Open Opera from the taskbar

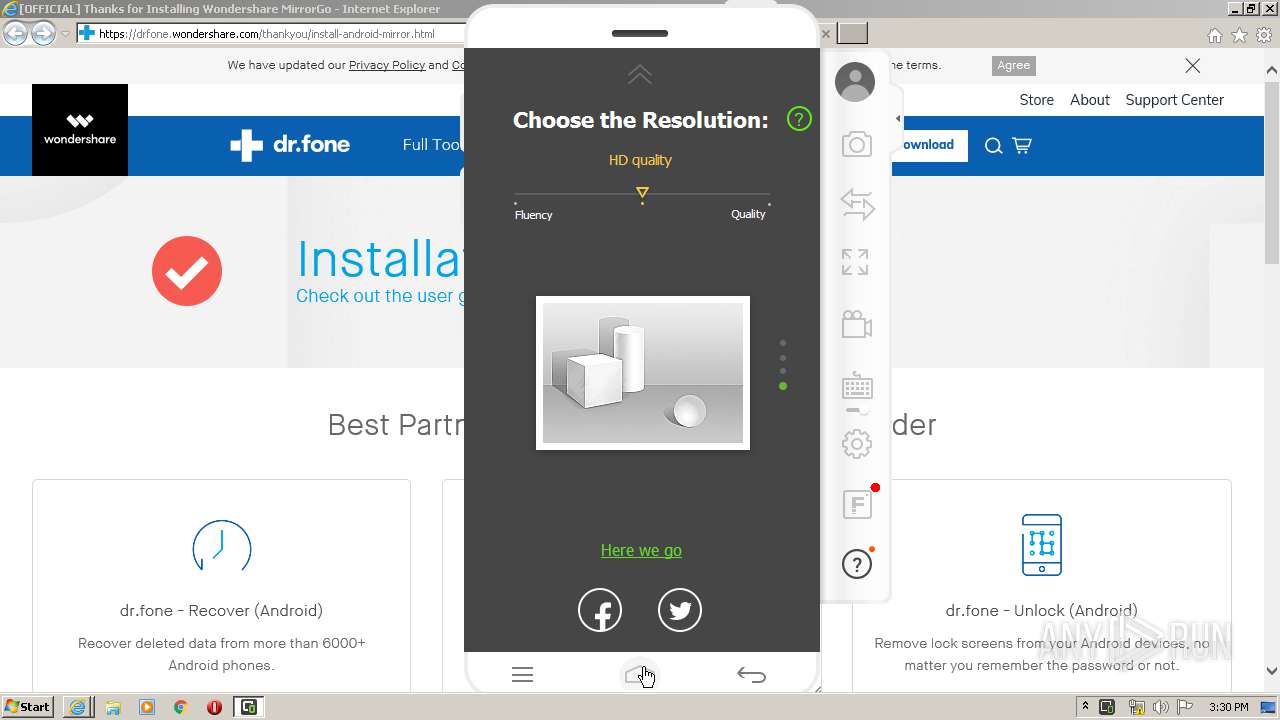click(214, 707)
